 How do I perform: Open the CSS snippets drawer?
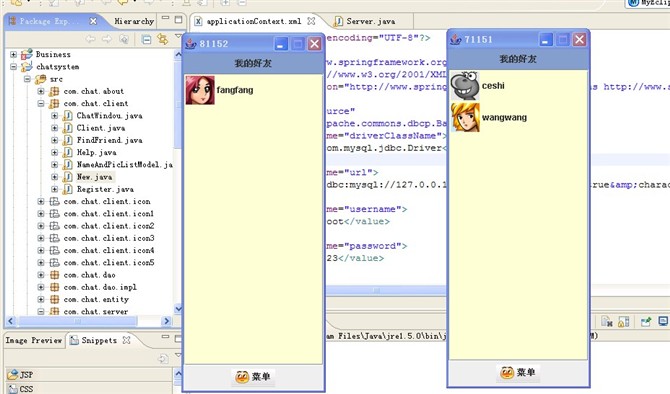coord(89,388)
